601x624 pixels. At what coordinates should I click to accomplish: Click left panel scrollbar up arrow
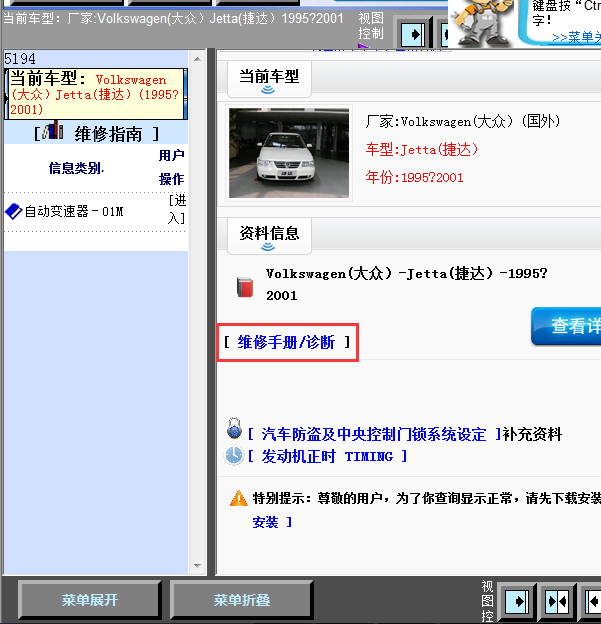pos(197,59)
